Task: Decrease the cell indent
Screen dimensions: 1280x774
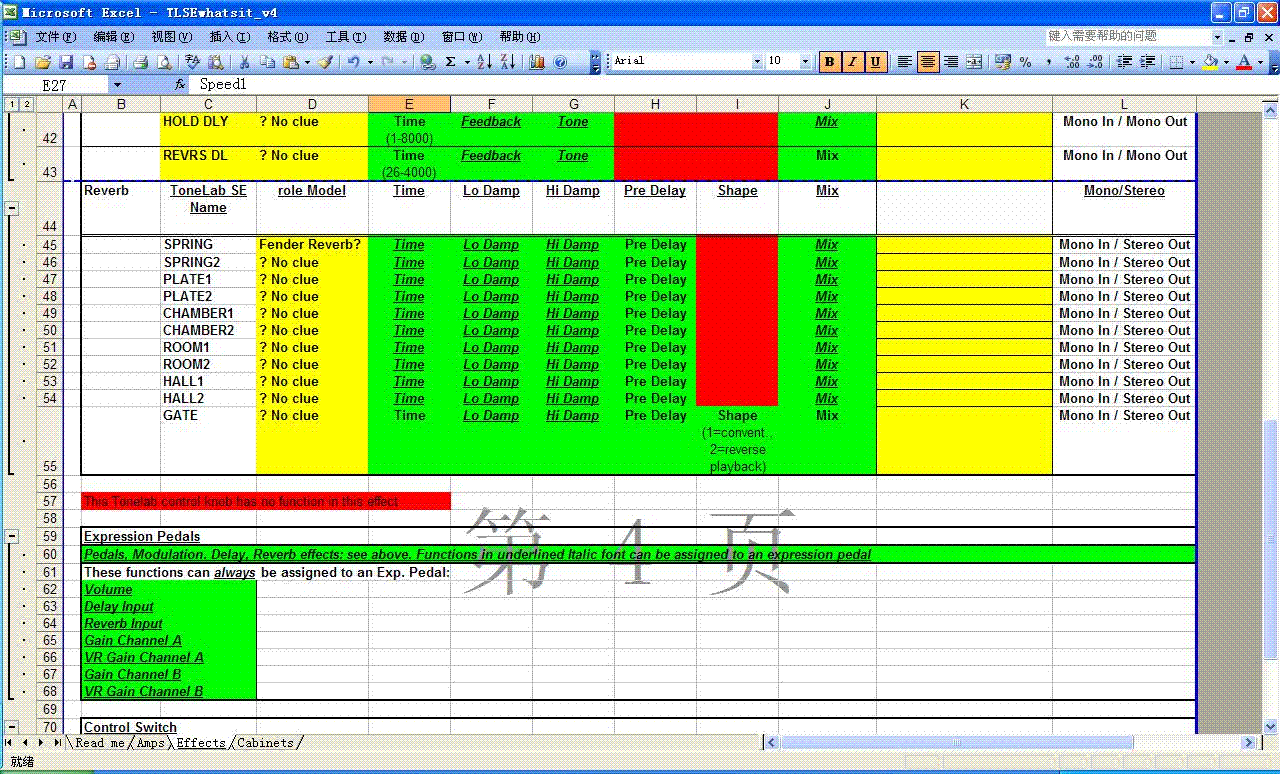Action: 1125,62
